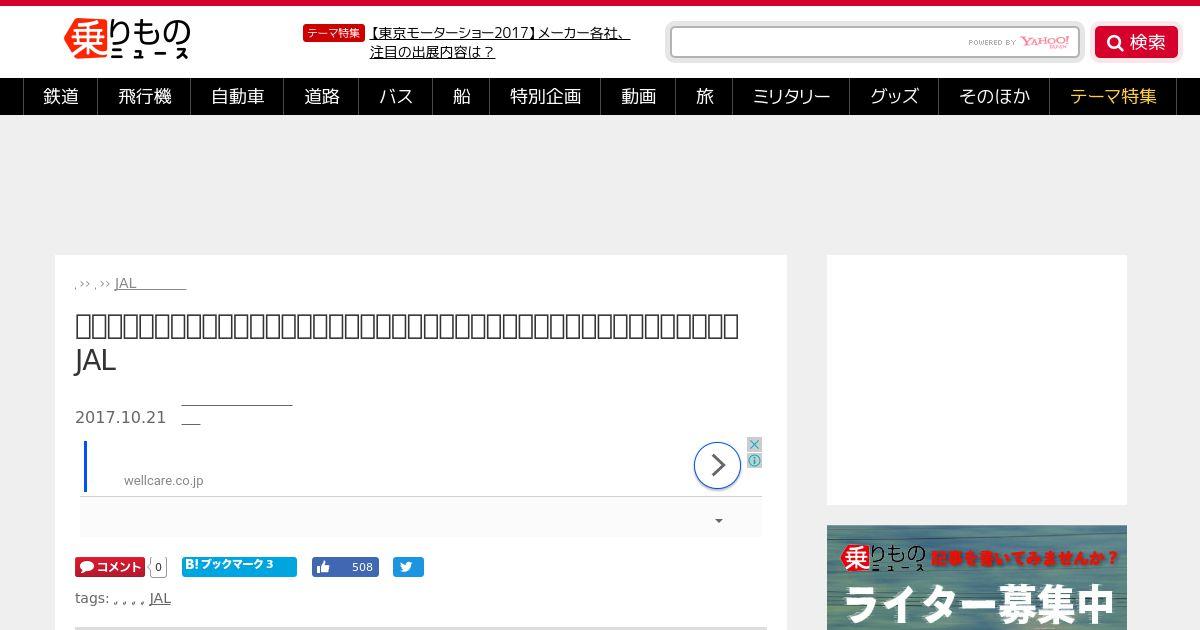
Task: Open the ミリタリー menu
Action: click(x=791, y=96)
